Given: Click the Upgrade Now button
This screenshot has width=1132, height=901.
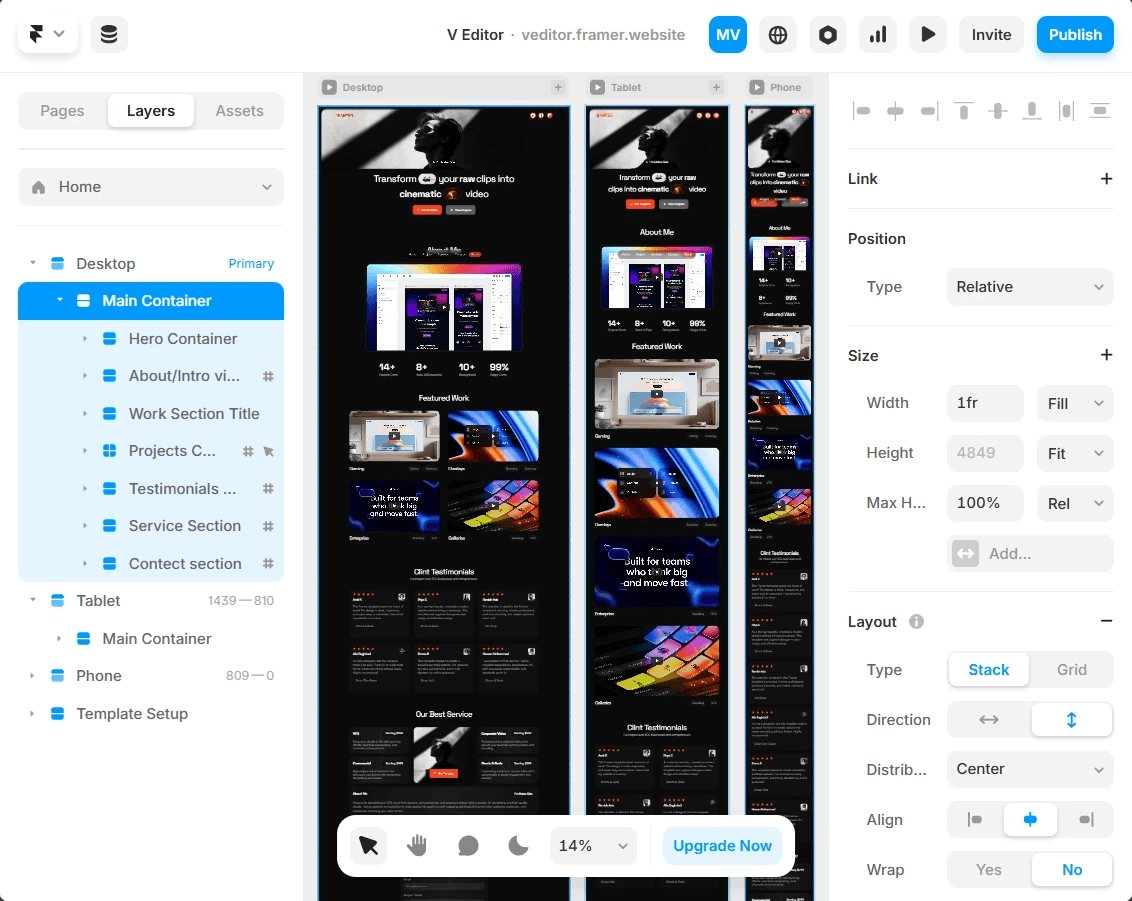Looking at the screenshot, I should coord(722,845).
